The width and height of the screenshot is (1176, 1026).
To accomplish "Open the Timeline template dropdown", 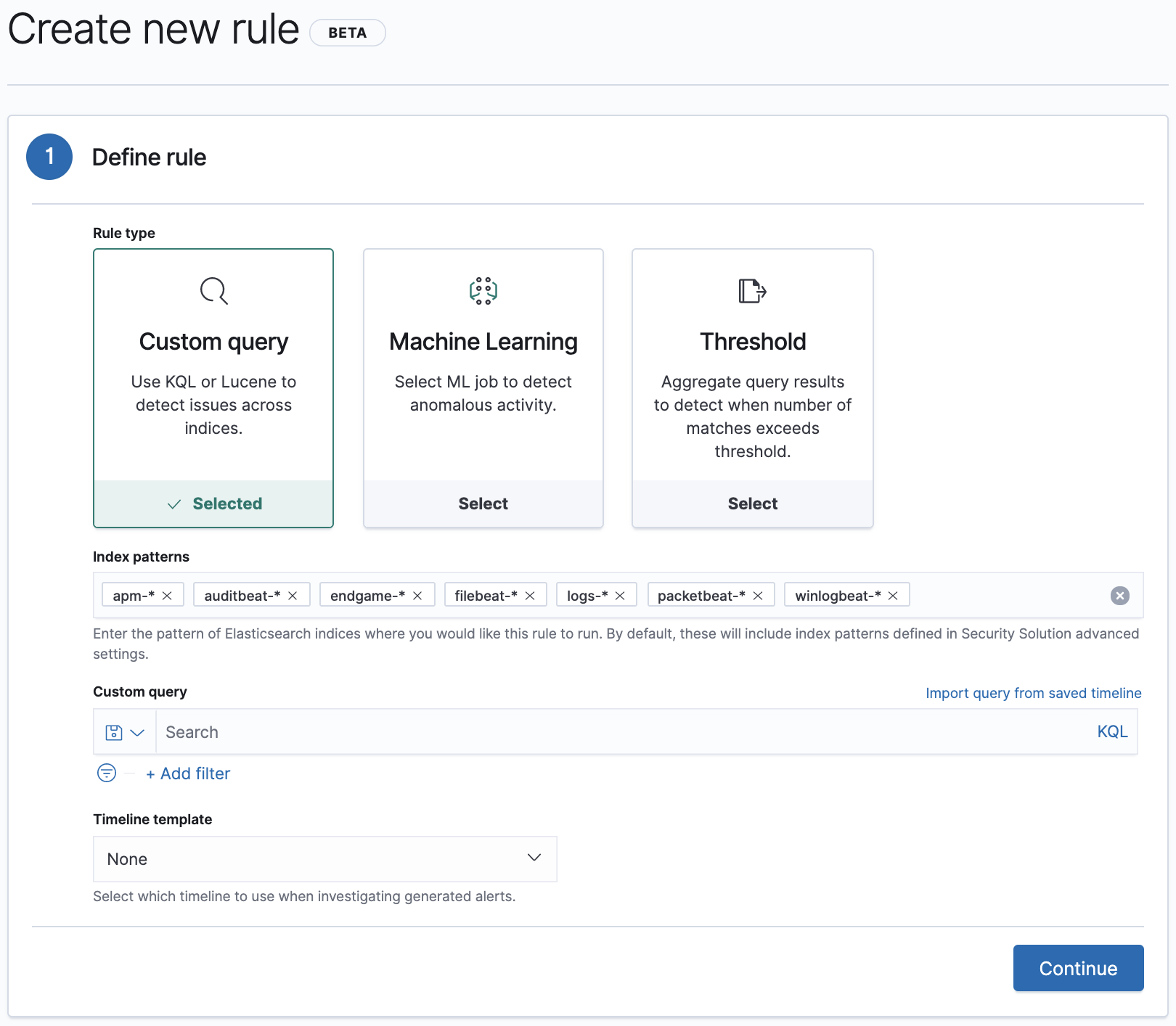I will tap(324, 859).
